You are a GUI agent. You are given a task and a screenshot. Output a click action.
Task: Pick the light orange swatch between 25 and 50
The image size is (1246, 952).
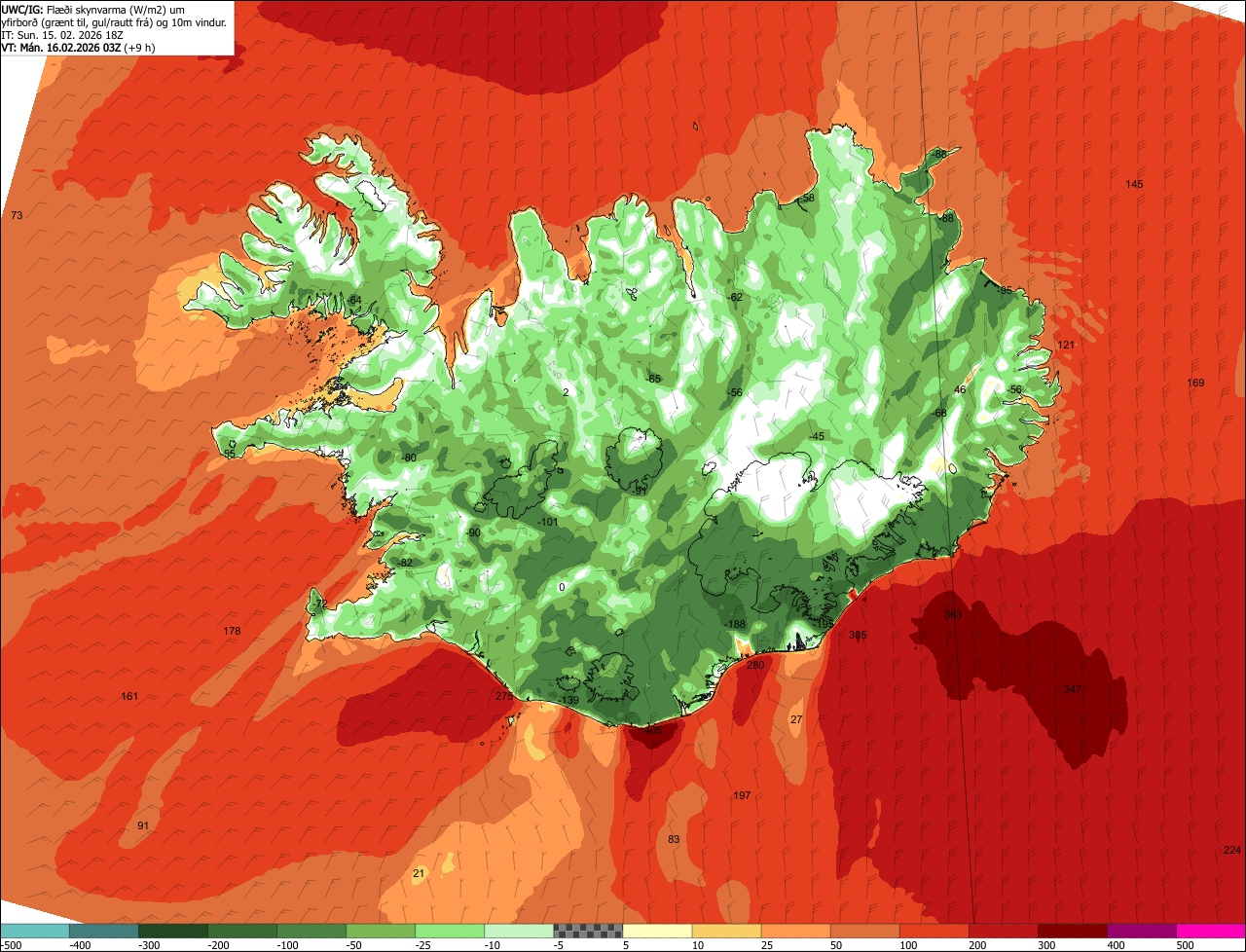794,931
